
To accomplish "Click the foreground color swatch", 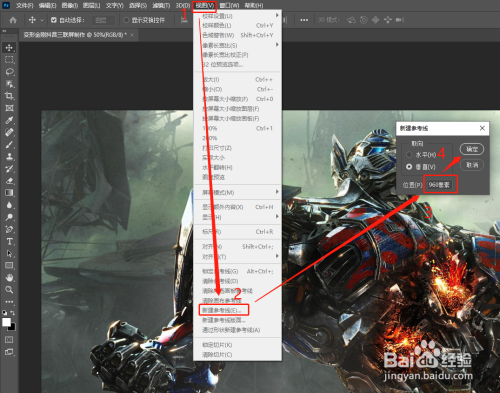I will pos(6,322).
